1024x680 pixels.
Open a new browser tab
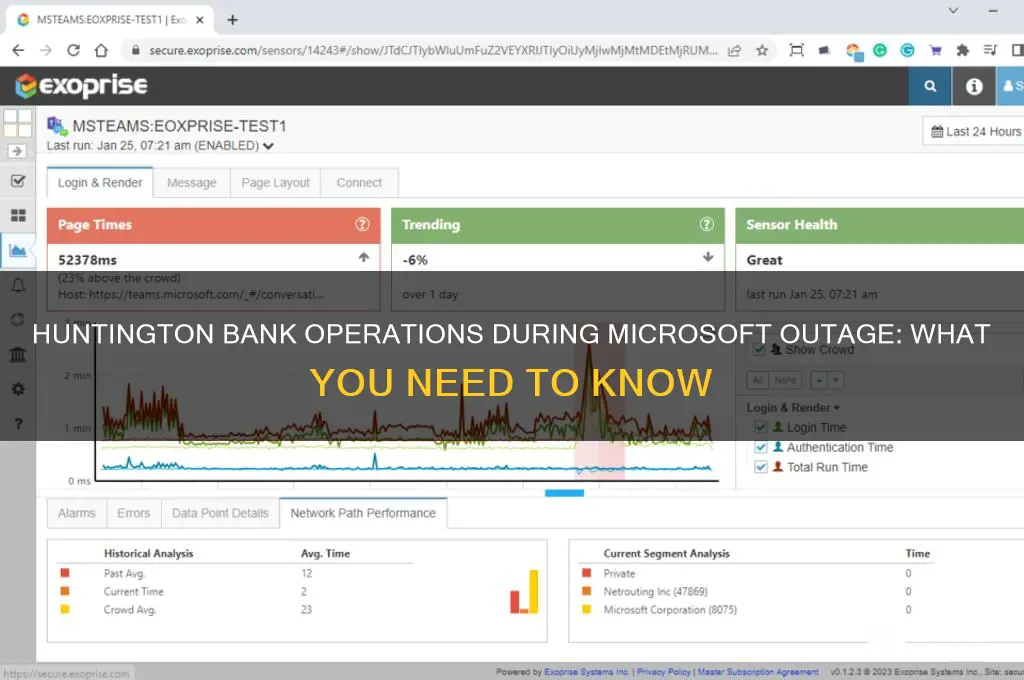tap(232, 20)
